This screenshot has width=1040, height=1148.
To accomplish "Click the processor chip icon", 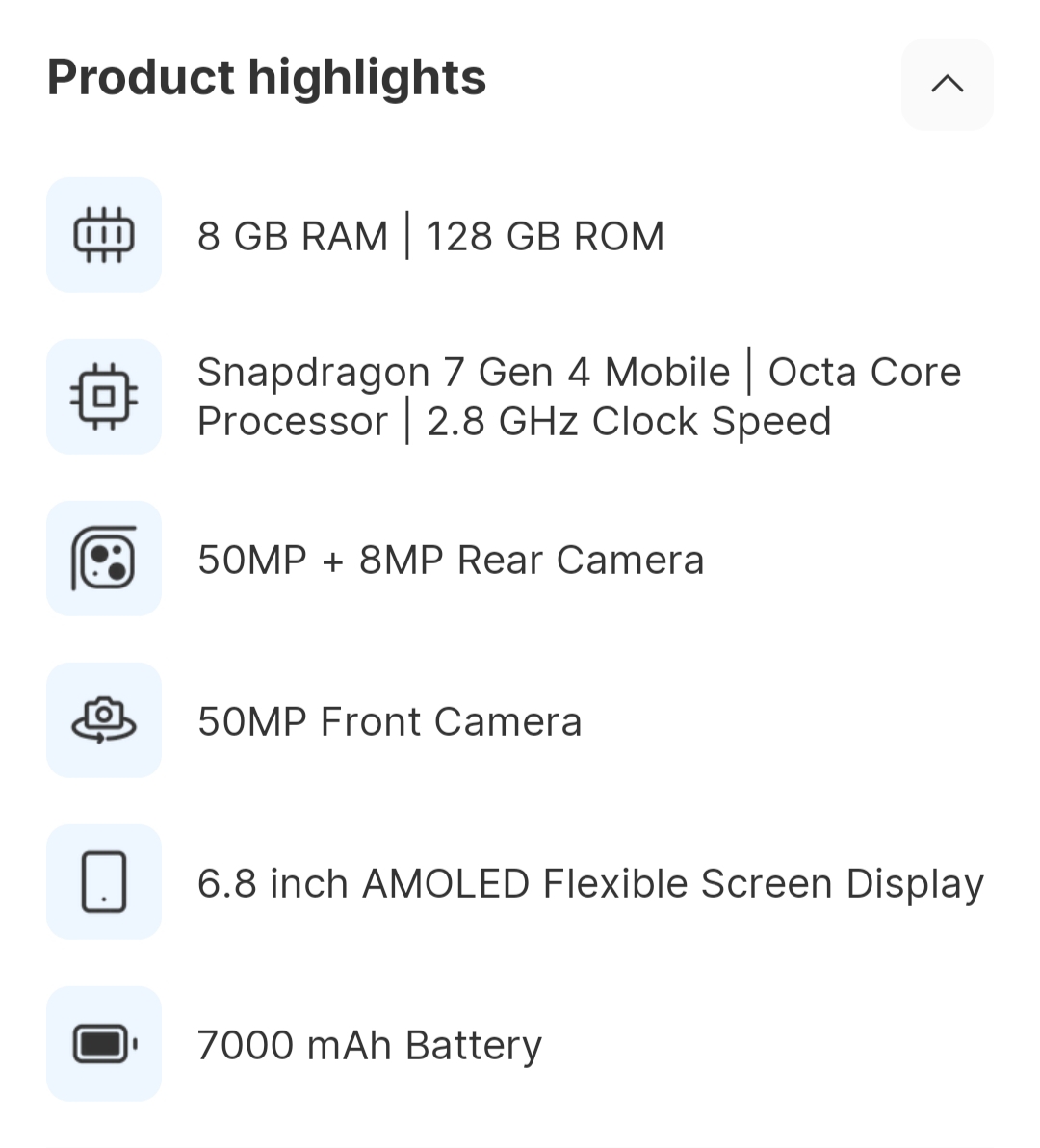I will coord(104,397).
